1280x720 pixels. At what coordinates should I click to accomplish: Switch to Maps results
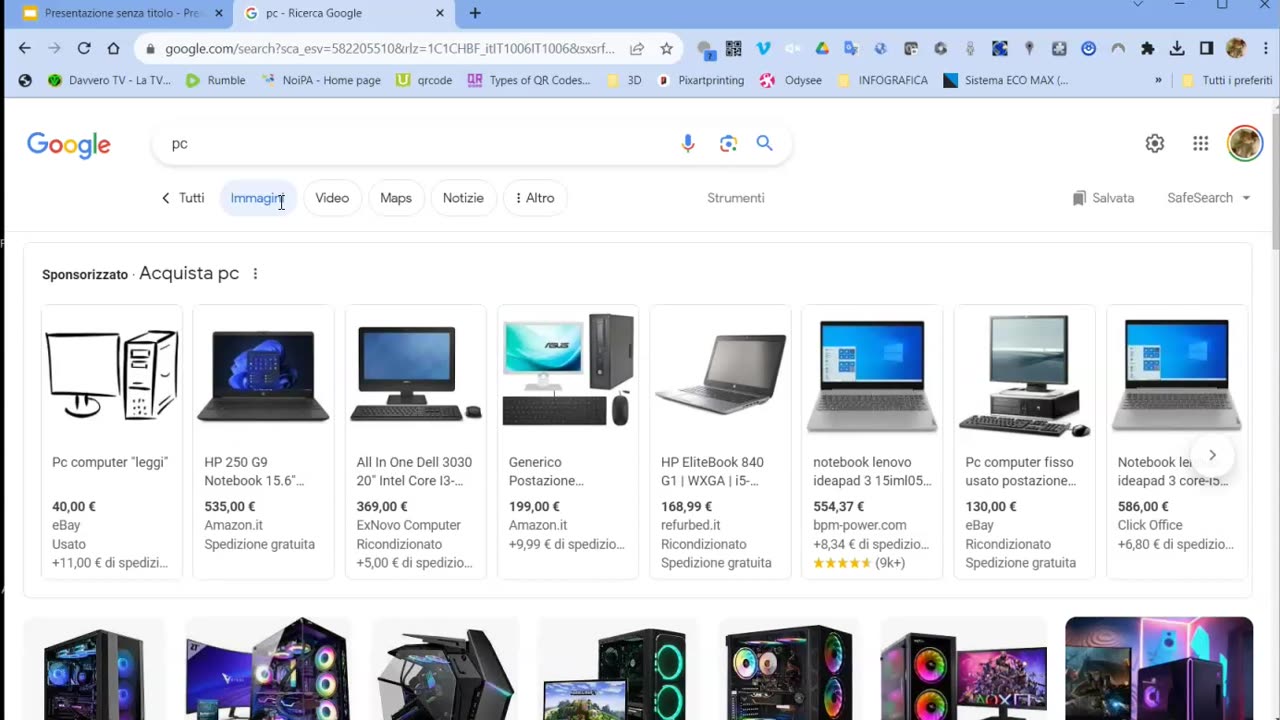396,198
